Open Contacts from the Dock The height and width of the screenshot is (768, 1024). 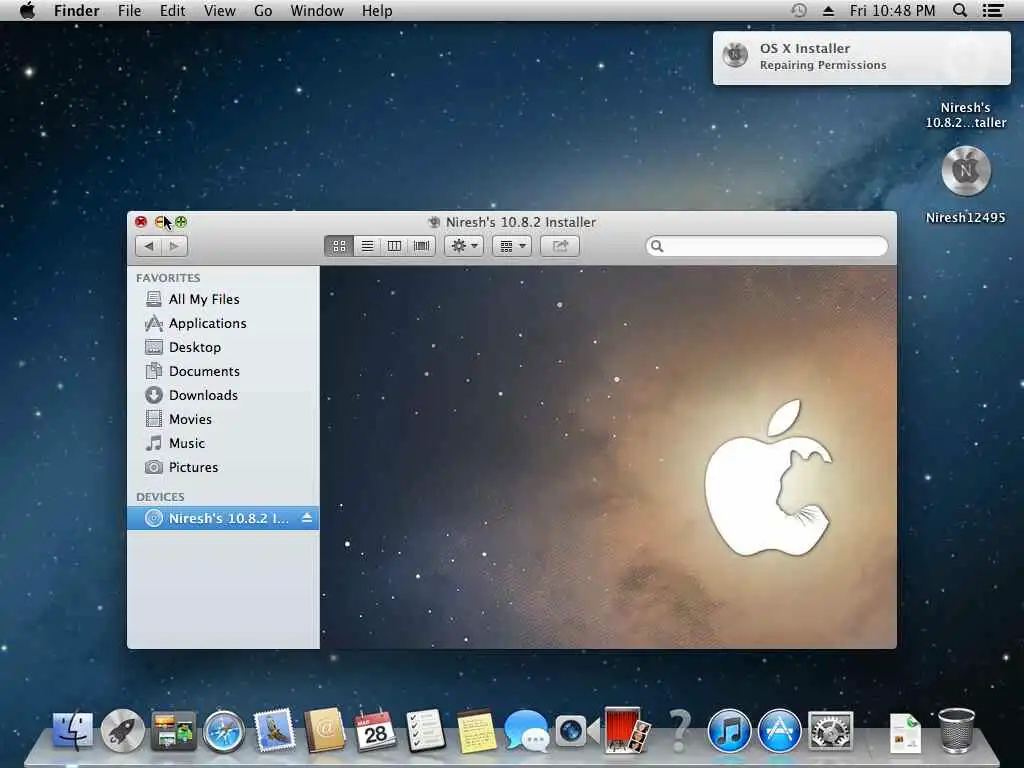coord(324,730)
